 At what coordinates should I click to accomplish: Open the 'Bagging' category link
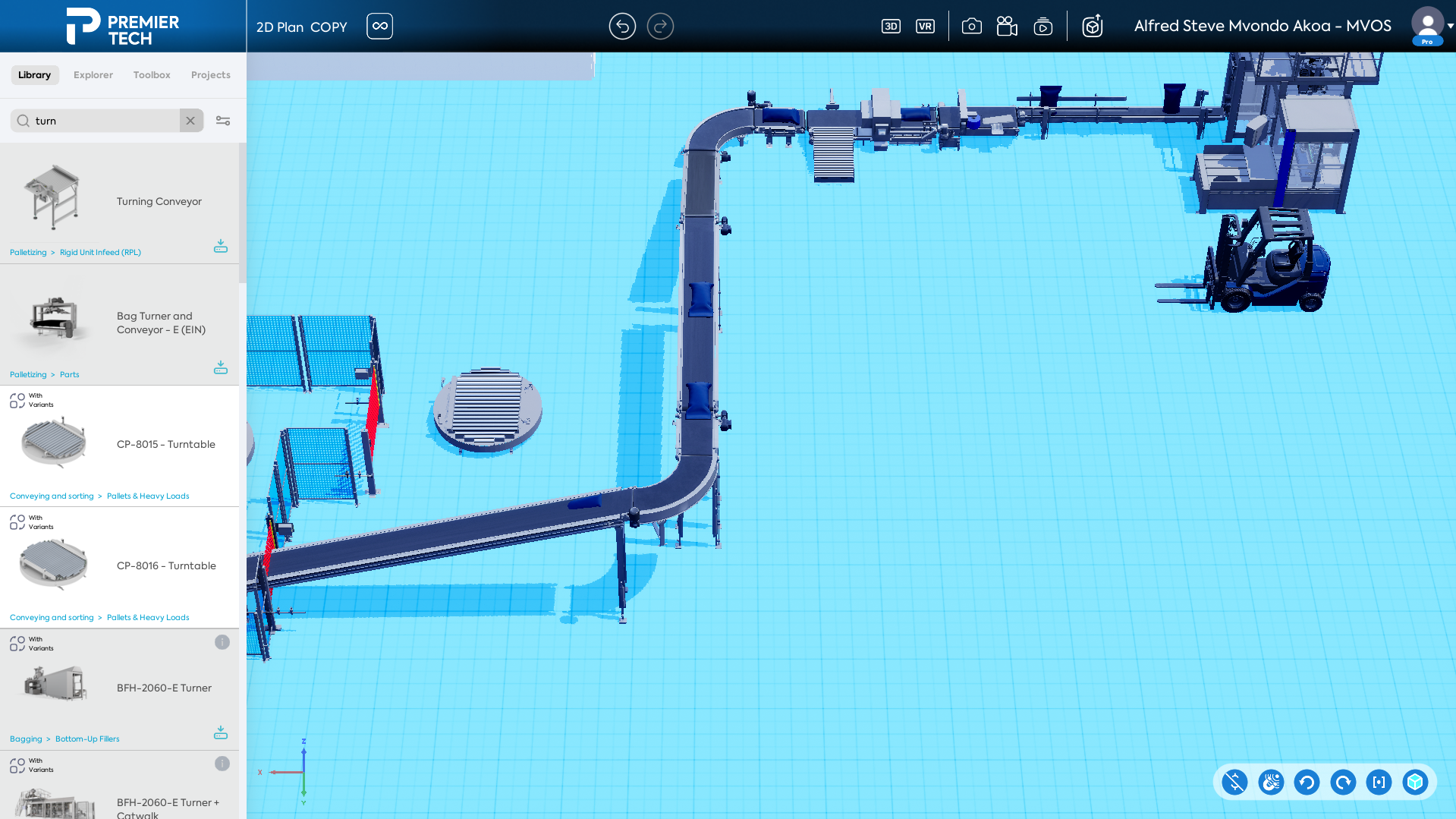pos(26,739)
